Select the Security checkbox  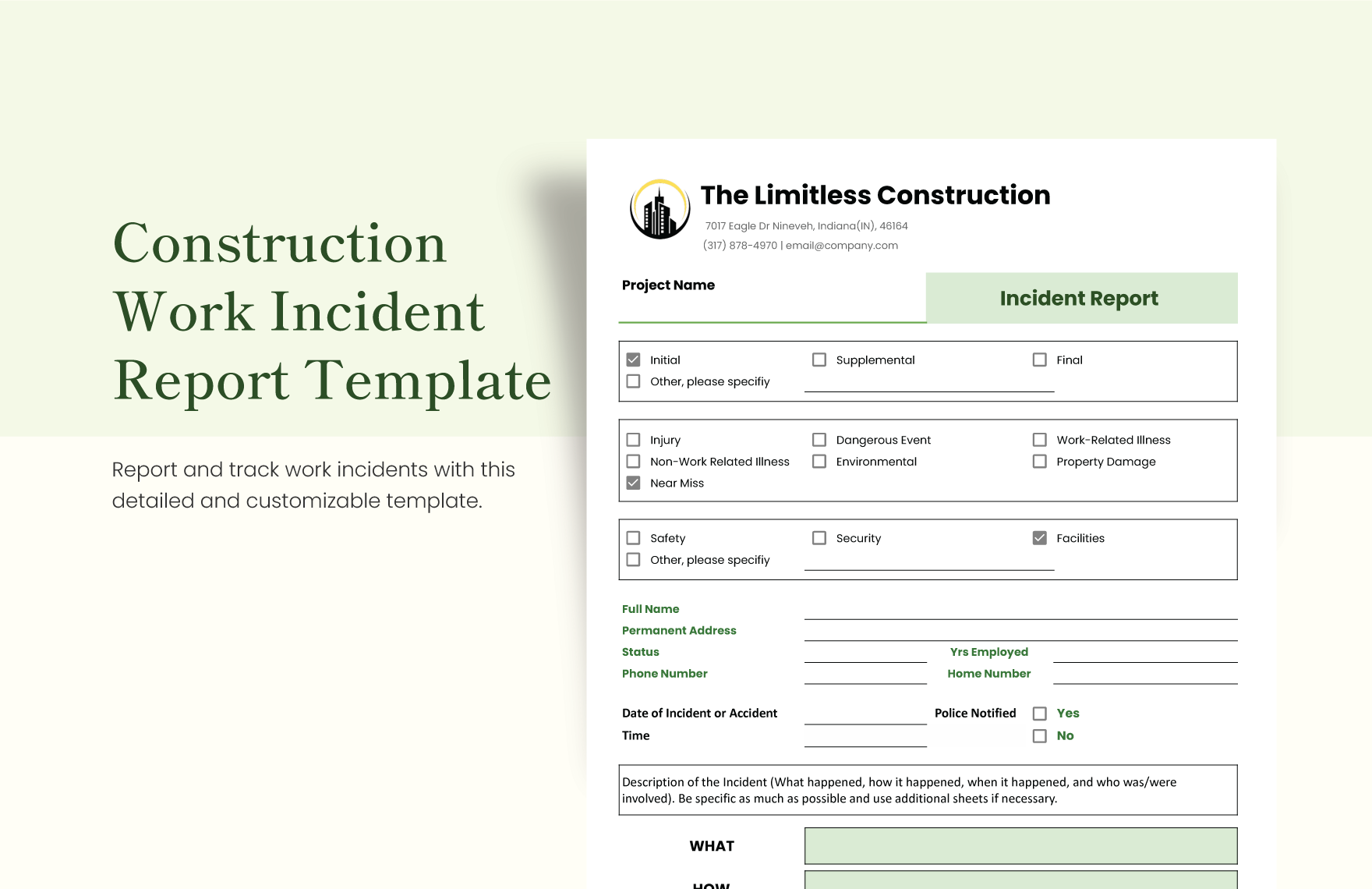tap(819, 537)
